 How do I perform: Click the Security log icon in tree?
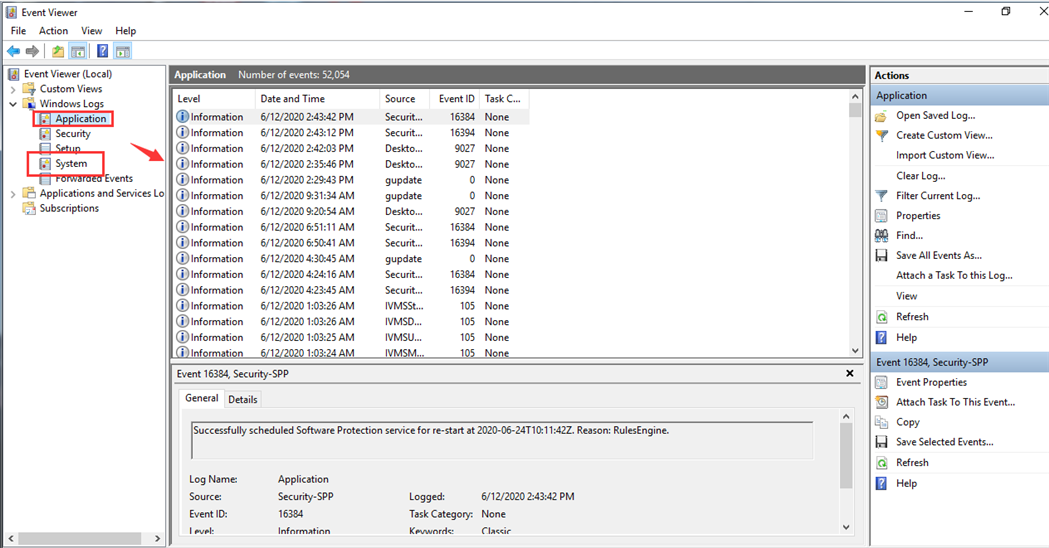(45, 133)
